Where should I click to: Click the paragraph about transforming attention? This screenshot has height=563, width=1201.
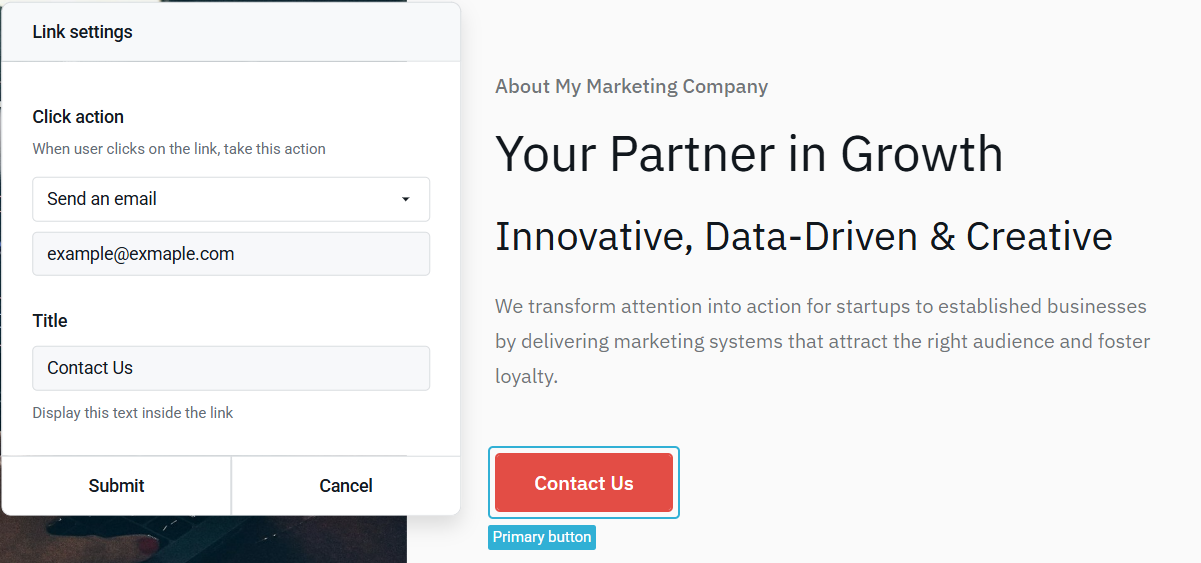coord(822,341)
